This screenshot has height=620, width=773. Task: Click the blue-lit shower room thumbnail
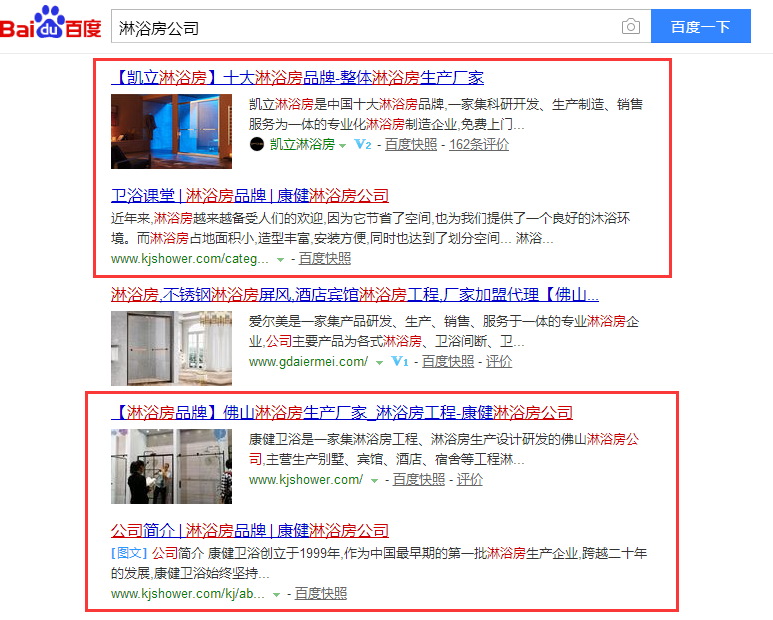[171, 132]
